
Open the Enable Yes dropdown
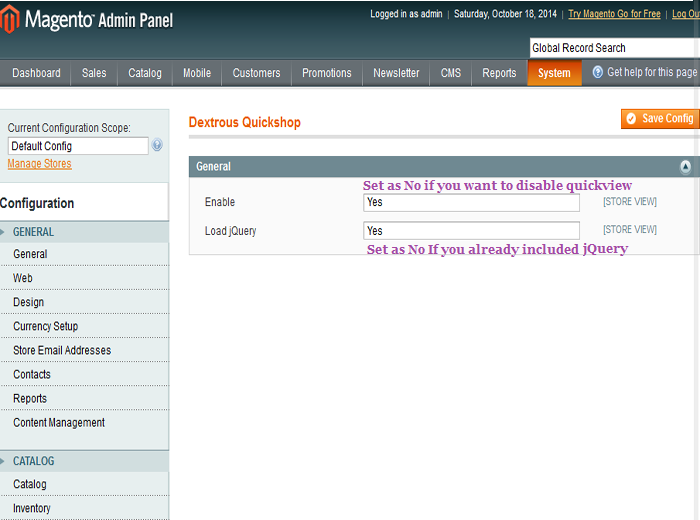point(471,202)
